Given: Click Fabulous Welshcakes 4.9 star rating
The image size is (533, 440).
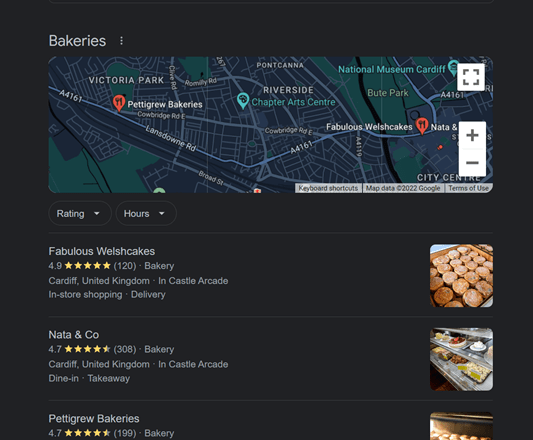Looking at the screenshot, I should coord(87,266).
